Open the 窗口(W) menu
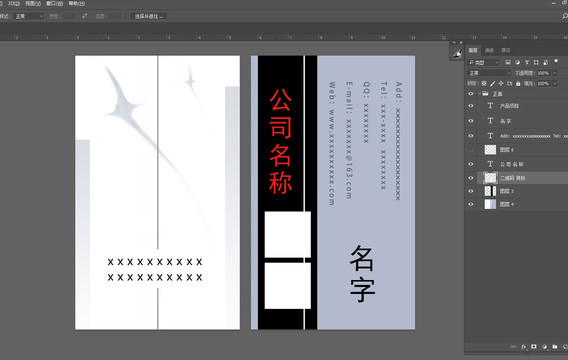The image size is (568, 360). click(x=54, y=4)
